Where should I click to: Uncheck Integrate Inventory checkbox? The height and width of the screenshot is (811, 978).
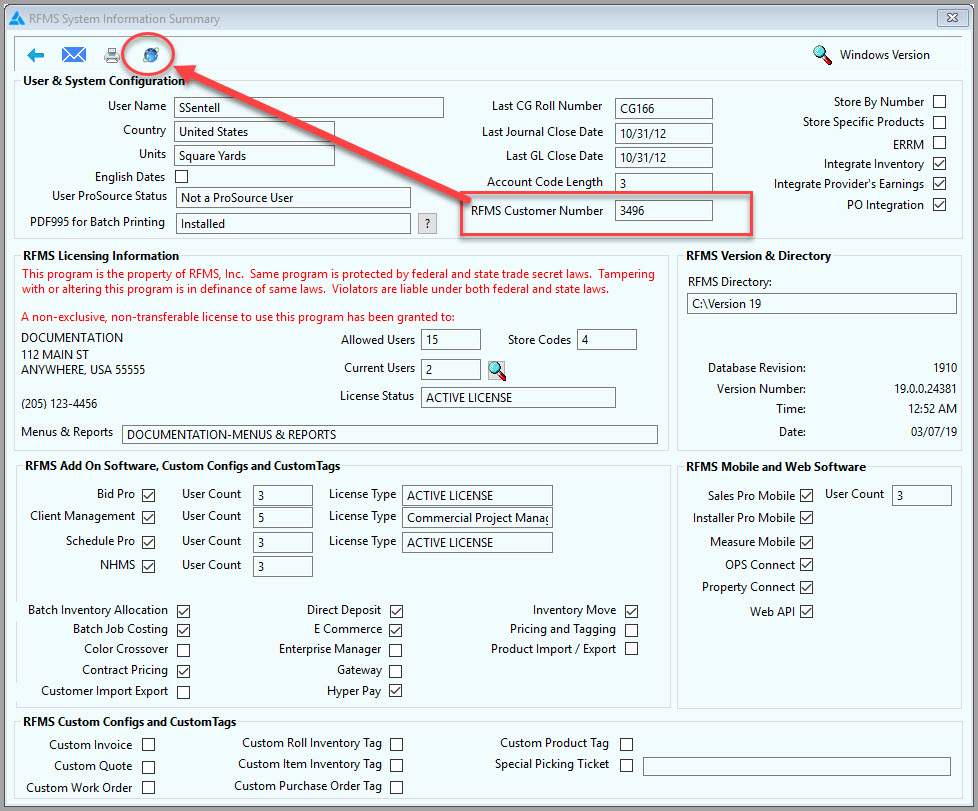tap(939, 163)
